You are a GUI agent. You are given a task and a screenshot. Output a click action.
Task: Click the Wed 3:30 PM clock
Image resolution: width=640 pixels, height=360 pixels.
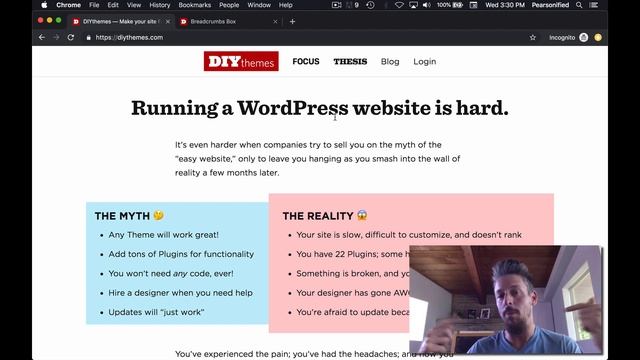coord(505,5)
